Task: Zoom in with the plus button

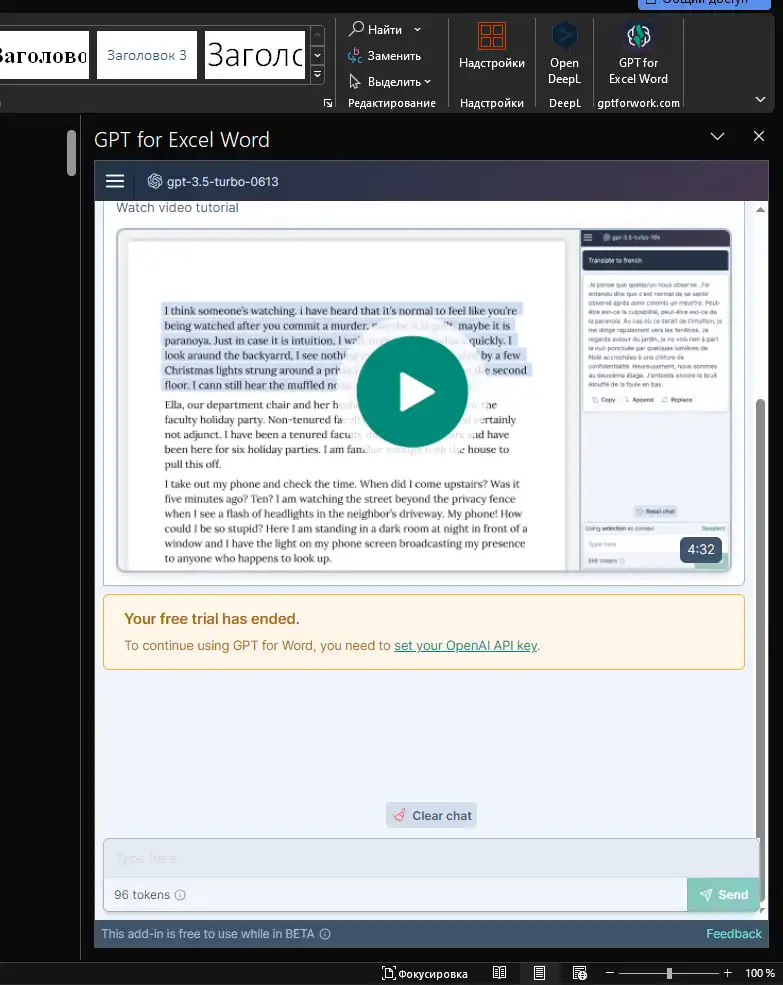Action: click(727, 973)
